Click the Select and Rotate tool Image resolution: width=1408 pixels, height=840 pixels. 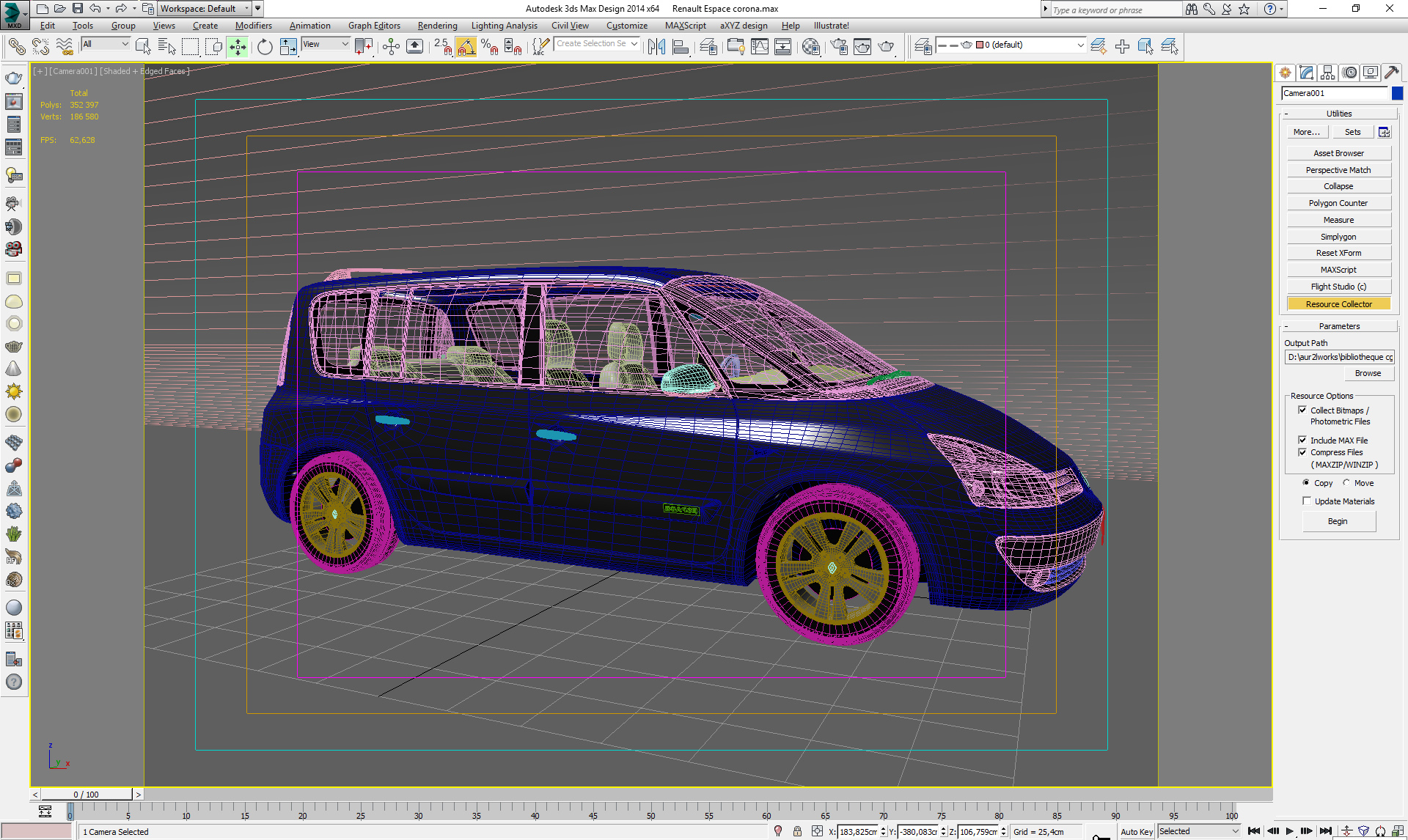265,47
